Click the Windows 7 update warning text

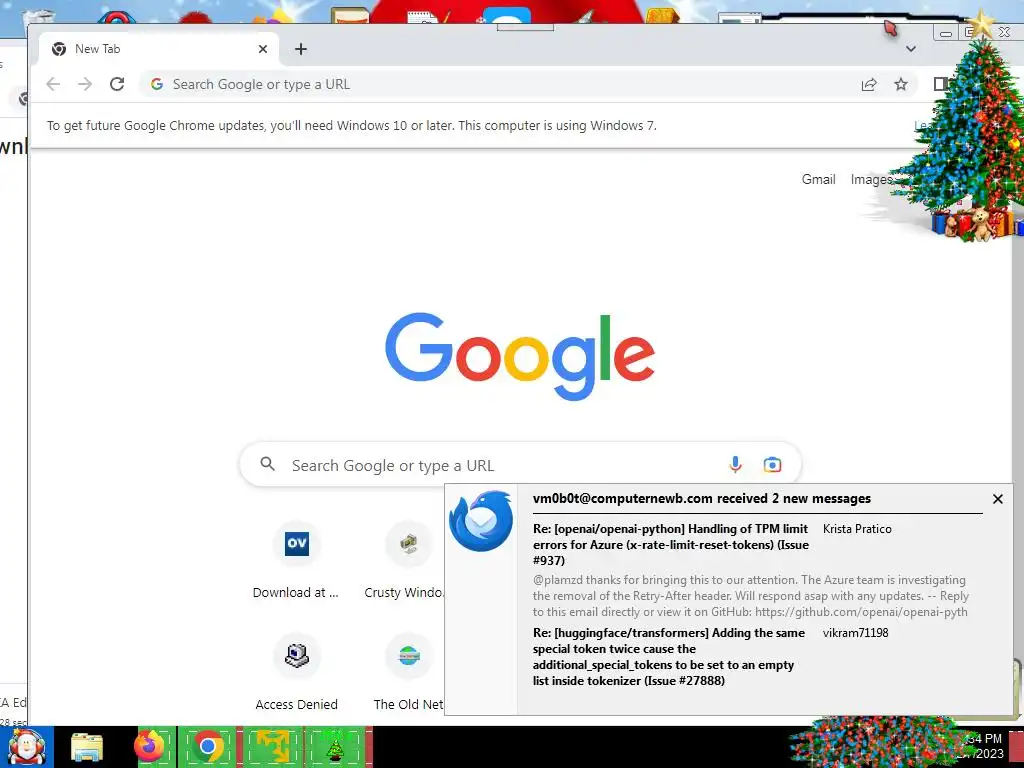(351, 125)
